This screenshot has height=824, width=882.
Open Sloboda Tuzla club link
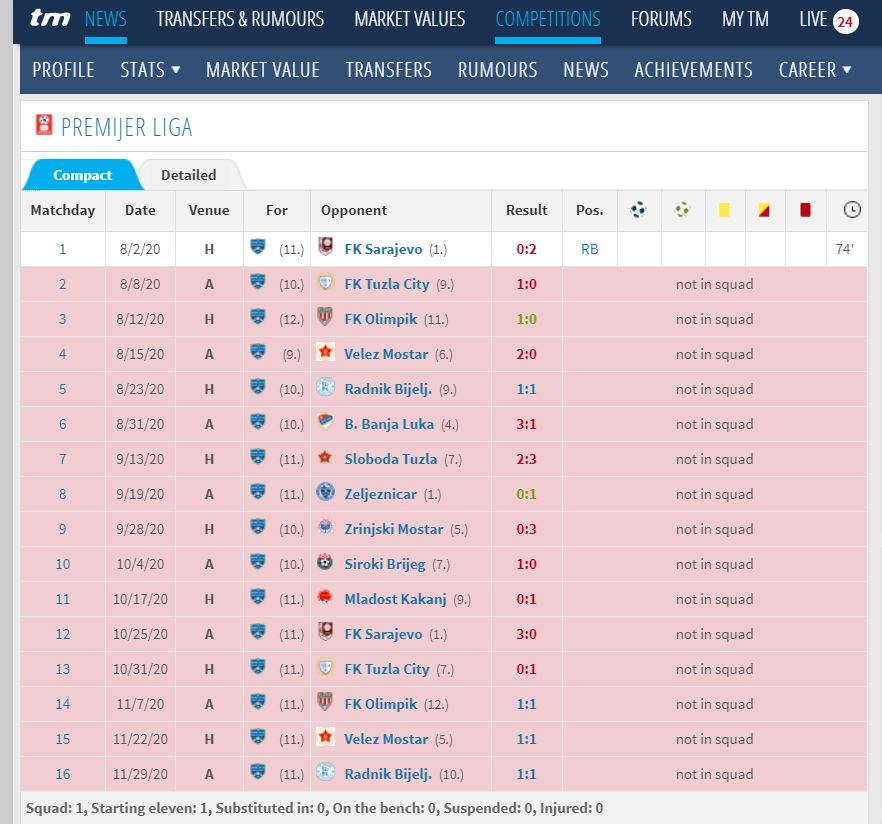(390, 459)
